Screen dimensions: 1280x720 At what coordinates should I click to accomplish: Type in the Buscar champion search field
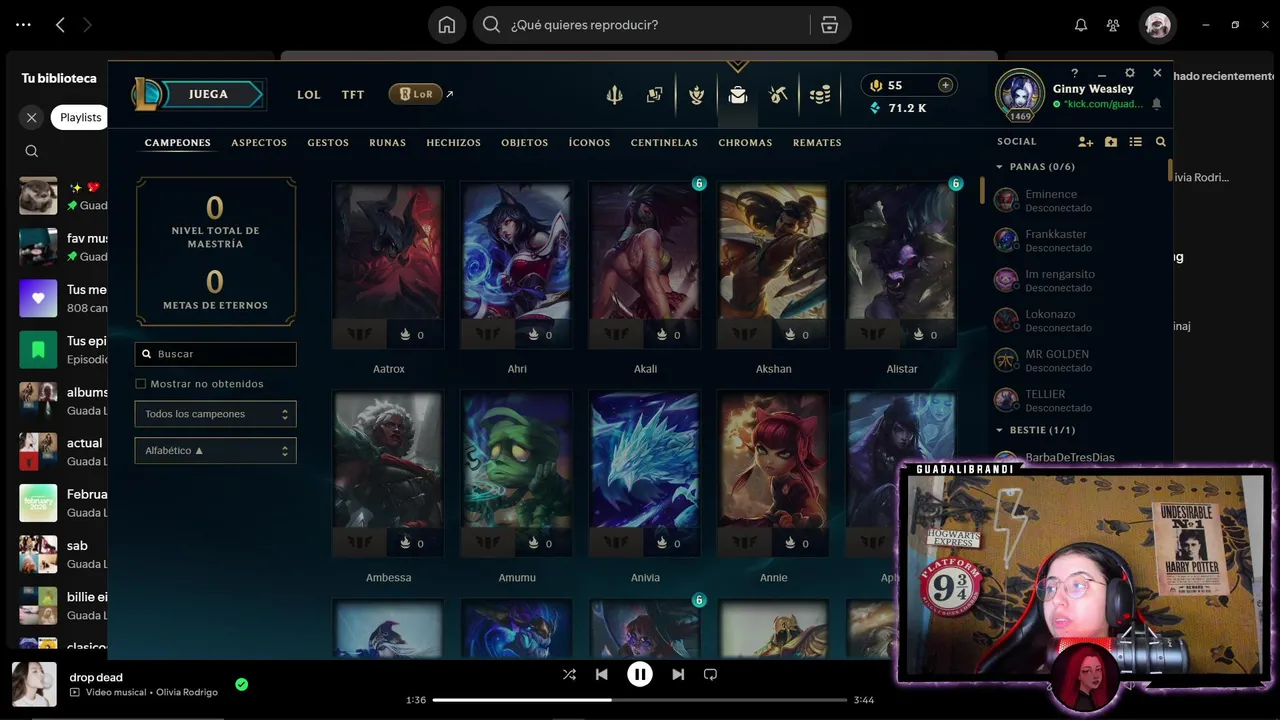[215, 354]
